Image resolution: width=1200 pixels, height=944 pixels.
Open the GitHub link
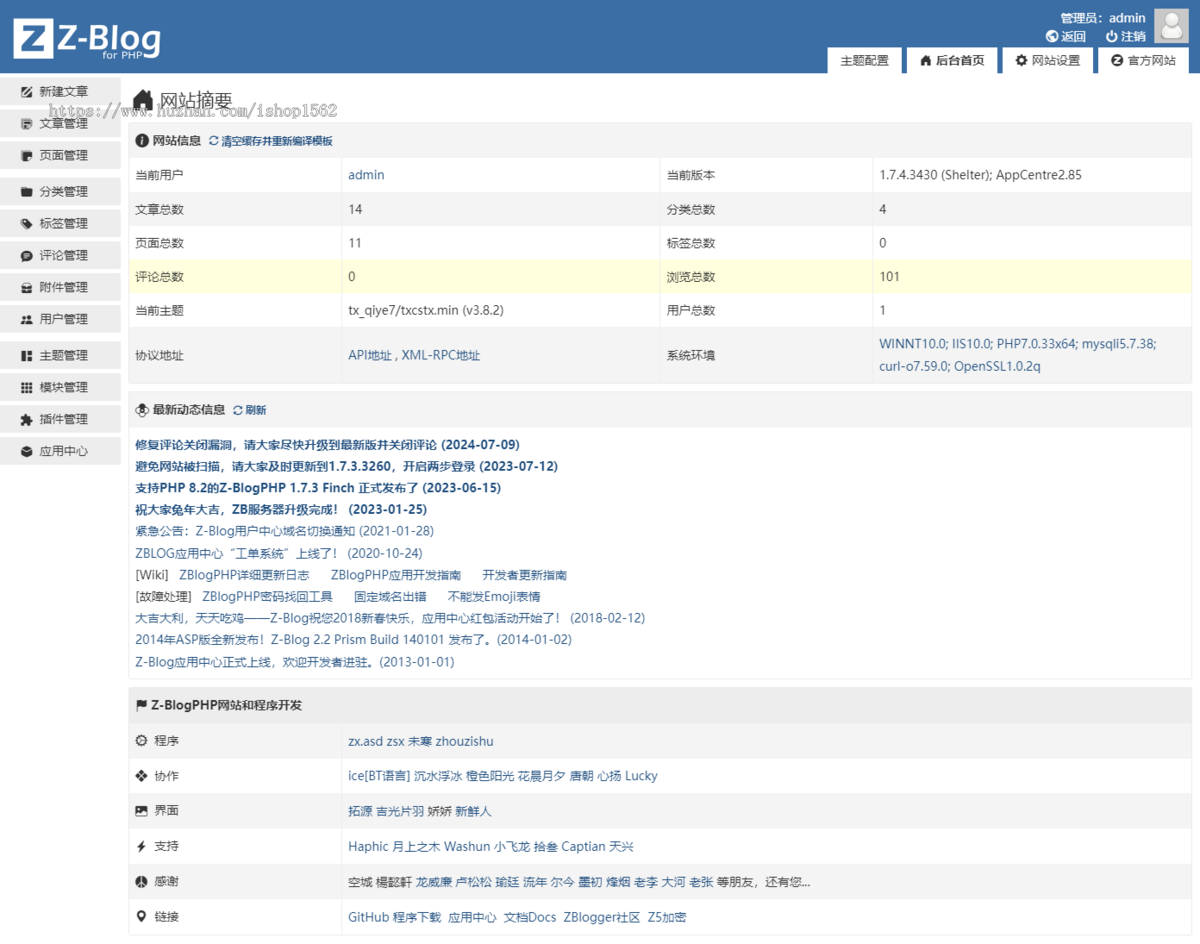coord(368,917)
